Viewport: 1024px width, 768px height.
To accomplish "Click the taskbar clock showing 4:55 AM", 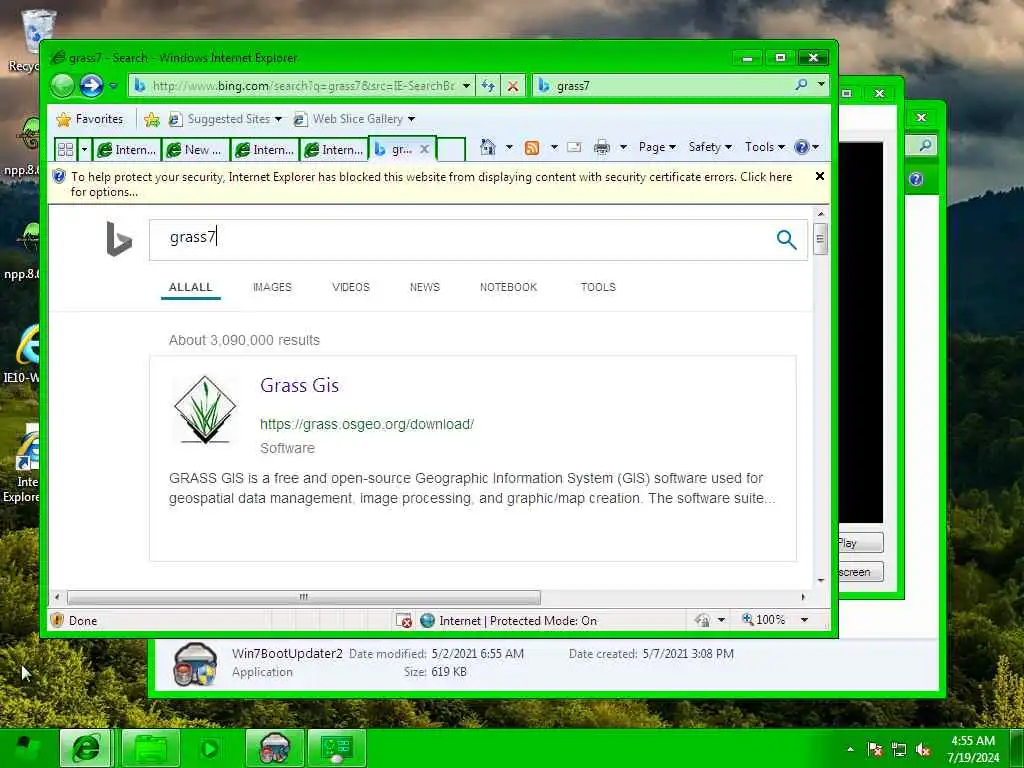I will [x=973, y=749].
